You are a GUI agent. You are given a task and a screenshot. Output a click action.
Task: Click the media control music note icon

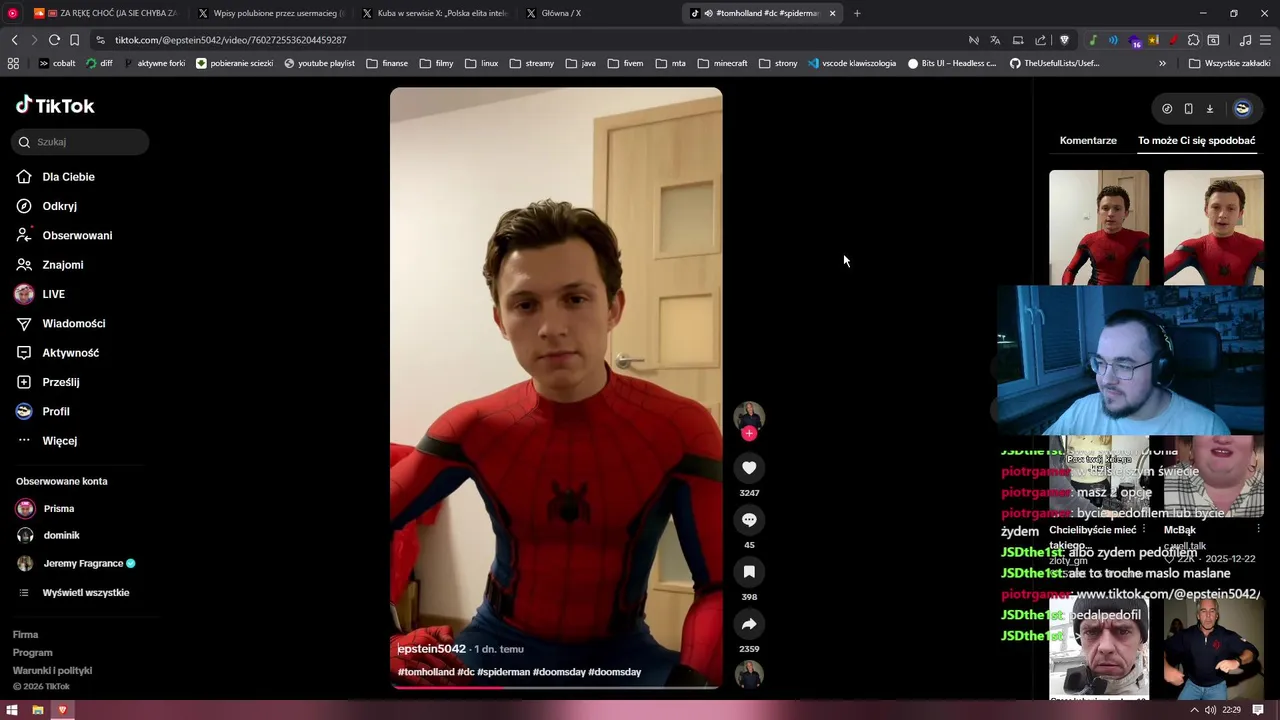coord(1245,40)
